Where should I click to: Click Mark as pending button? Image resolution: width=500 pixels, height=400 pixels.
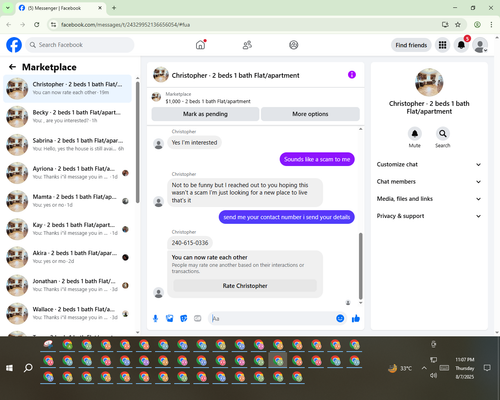[205, 114]
